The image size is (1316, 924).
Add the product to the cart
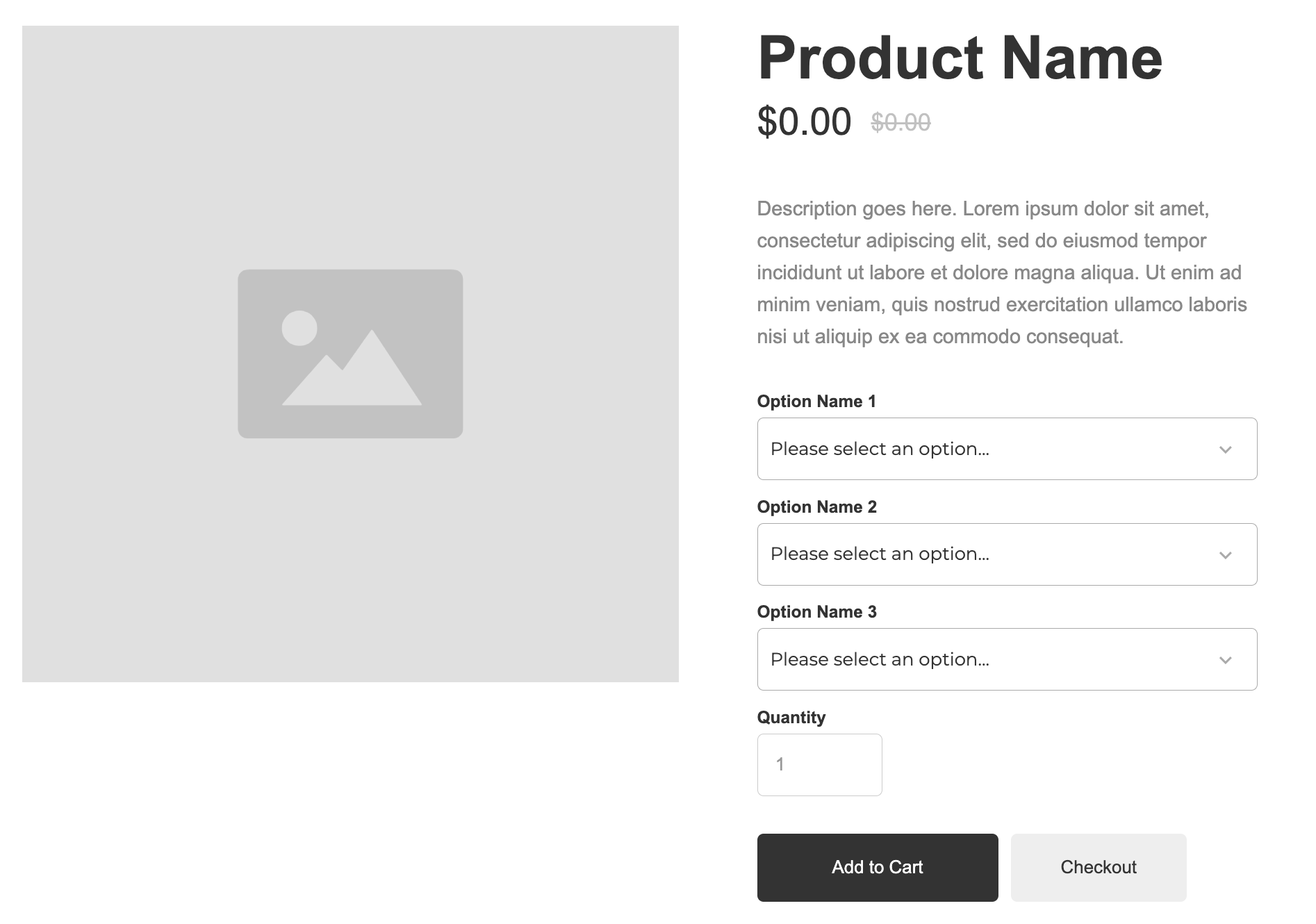coord(878,868)
